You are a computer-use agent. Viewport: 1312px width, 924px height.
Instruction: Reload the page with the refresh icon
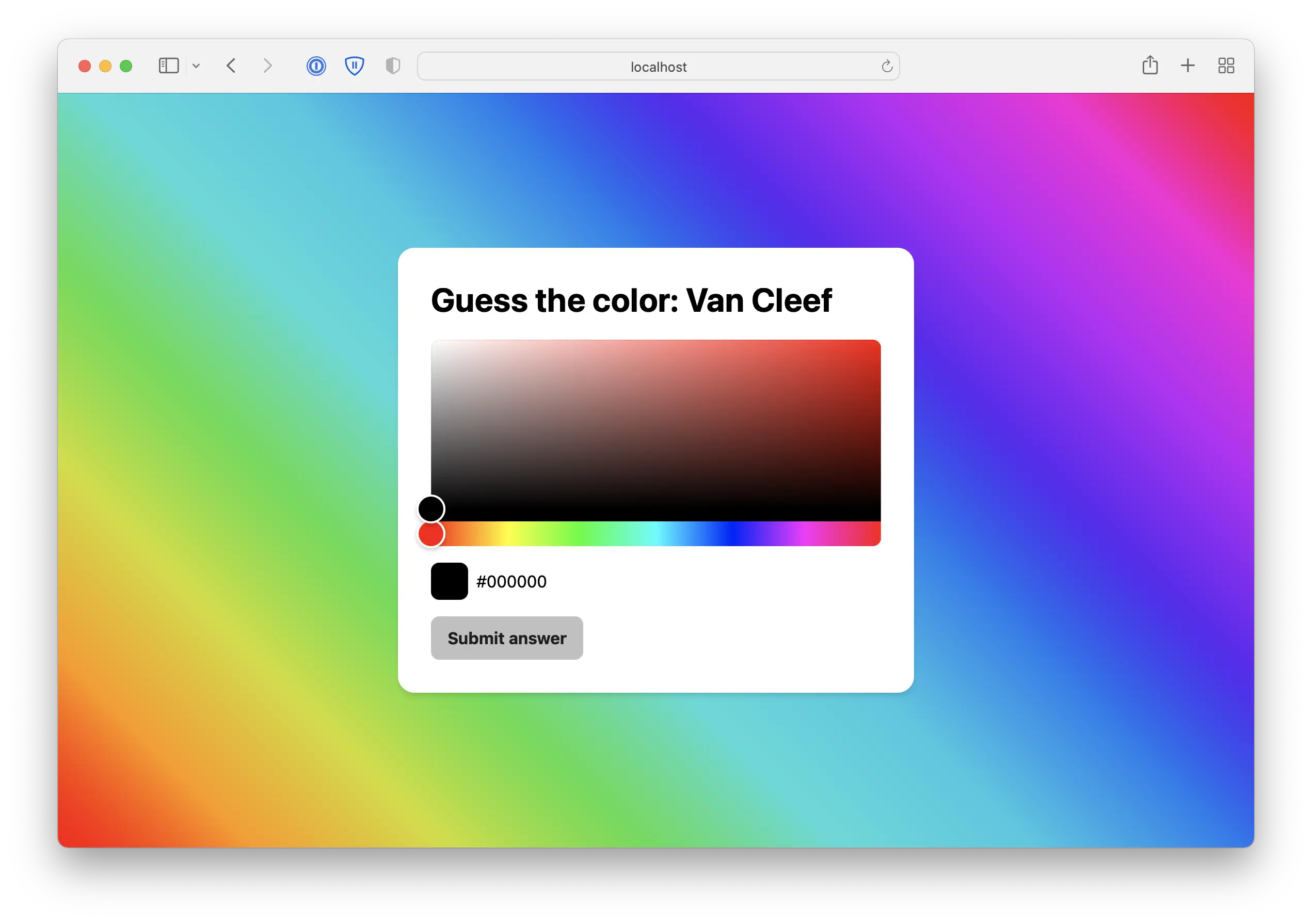886,66
